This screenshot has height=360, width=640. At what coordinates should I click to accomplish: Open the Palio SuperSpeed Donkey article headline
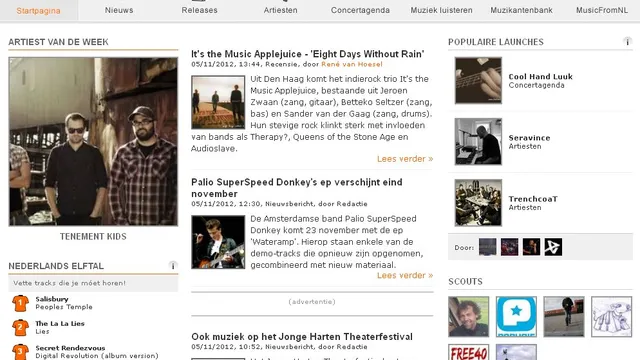(297, 188)
